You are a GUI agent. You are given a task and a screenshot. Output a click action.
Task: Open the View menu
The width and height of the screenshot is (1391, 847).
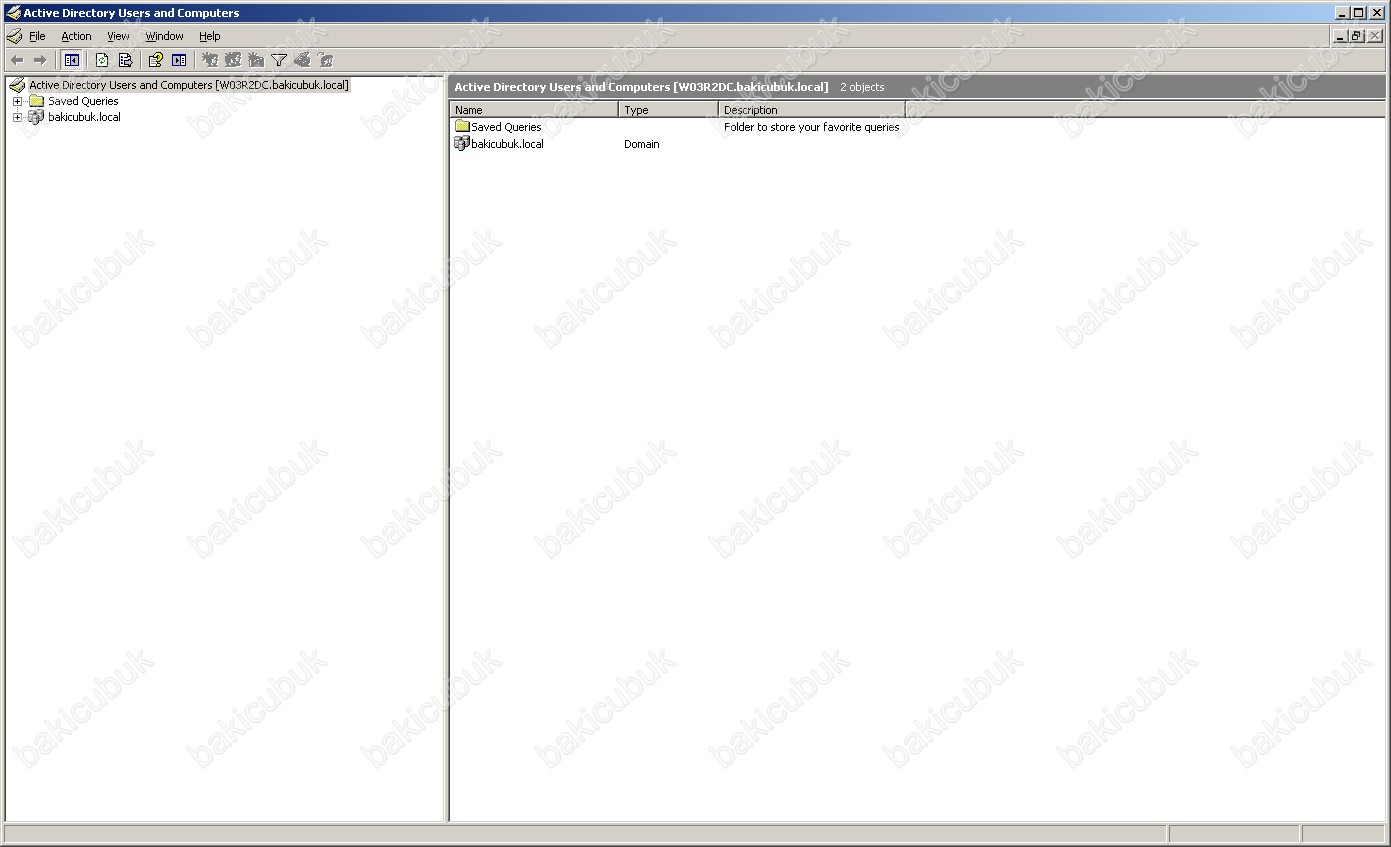(118, 36)
